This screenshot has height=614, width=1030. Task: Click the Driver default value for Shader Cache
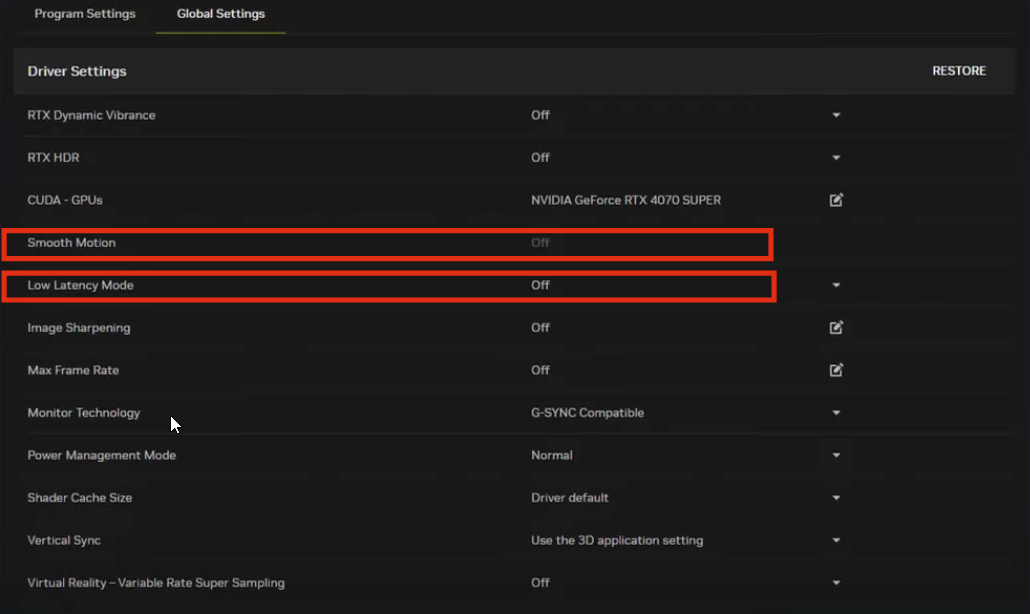pos(569,498)
